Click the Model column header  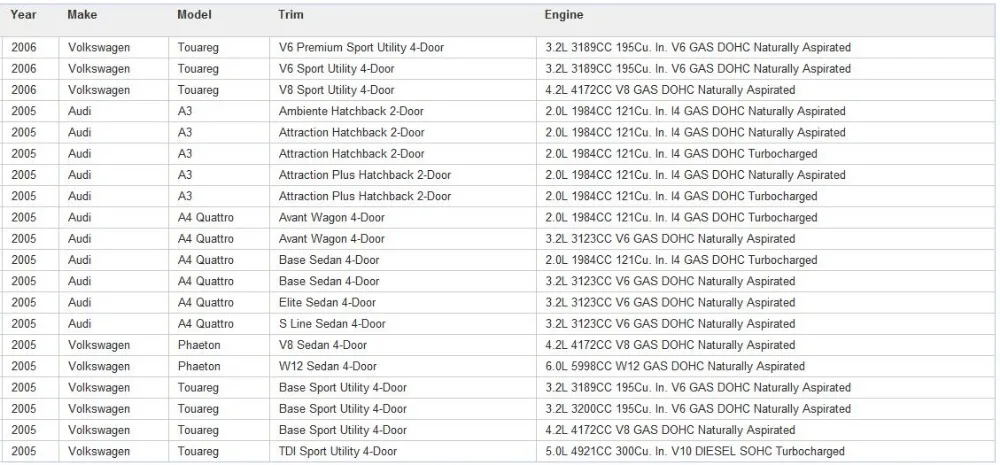(x=195, y=15)
